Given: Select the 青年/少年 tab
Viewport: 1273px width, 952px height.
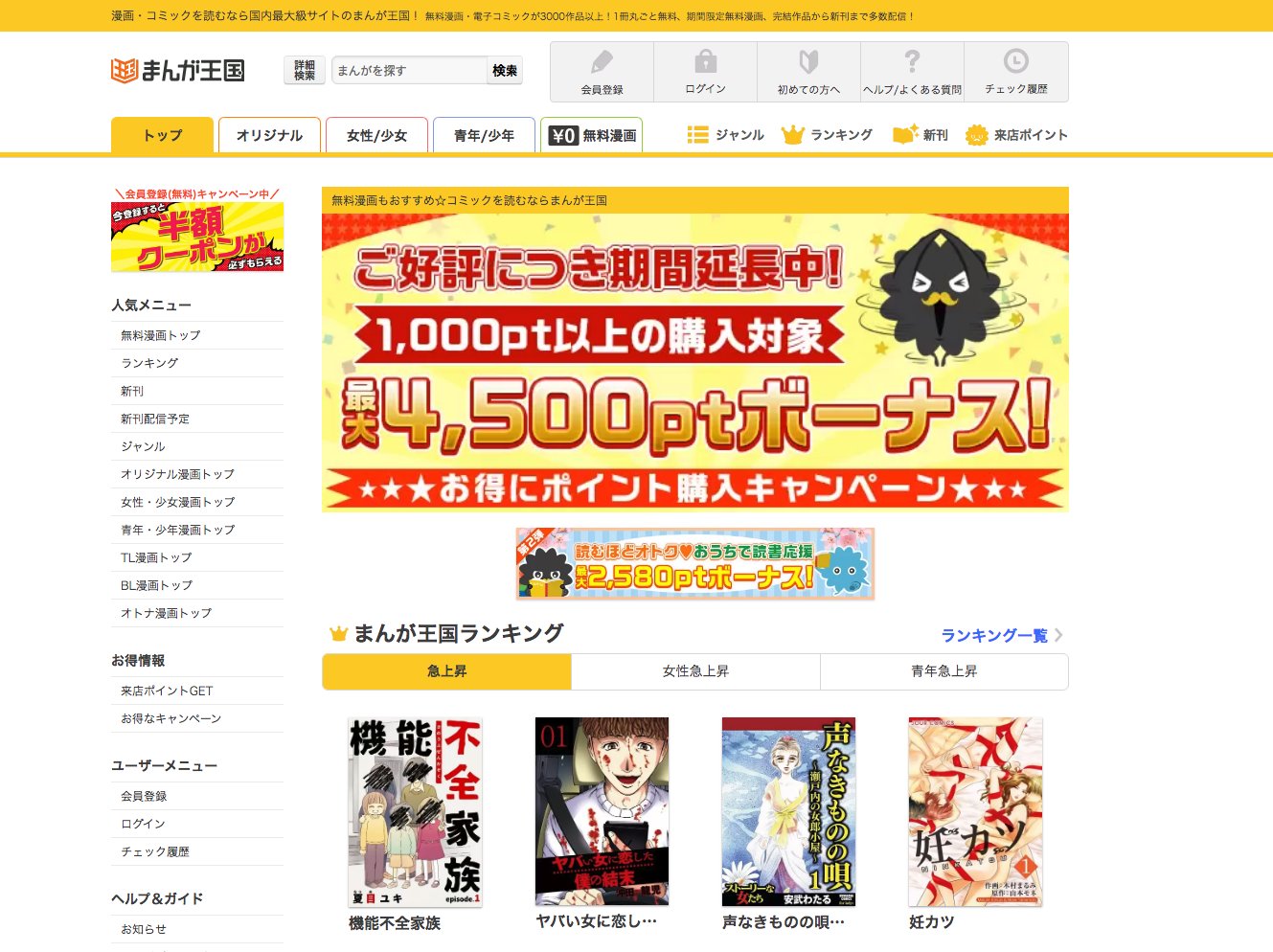Looking at the screenshot, I should [x=484, y=135].
